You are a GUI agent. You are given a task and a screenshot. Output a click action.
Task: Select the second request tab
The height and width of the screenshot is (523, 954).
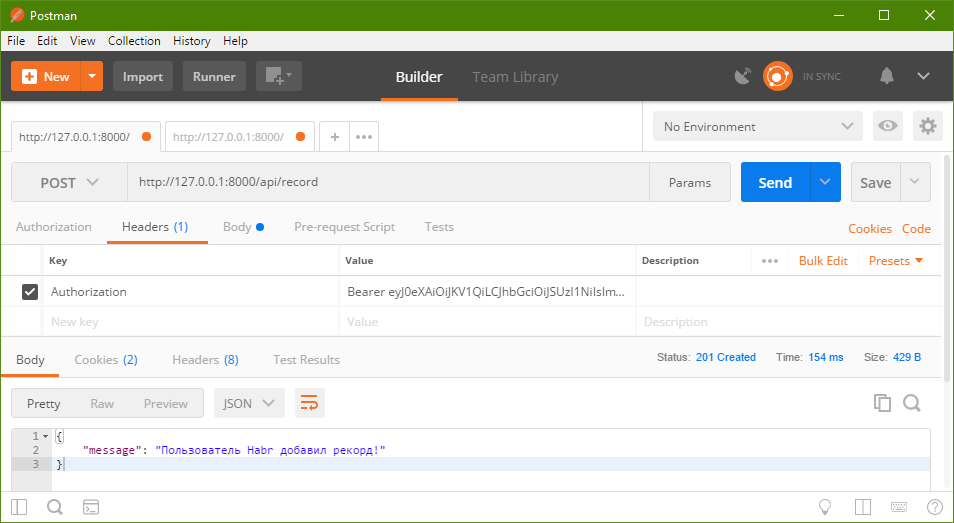coord(240,137)
